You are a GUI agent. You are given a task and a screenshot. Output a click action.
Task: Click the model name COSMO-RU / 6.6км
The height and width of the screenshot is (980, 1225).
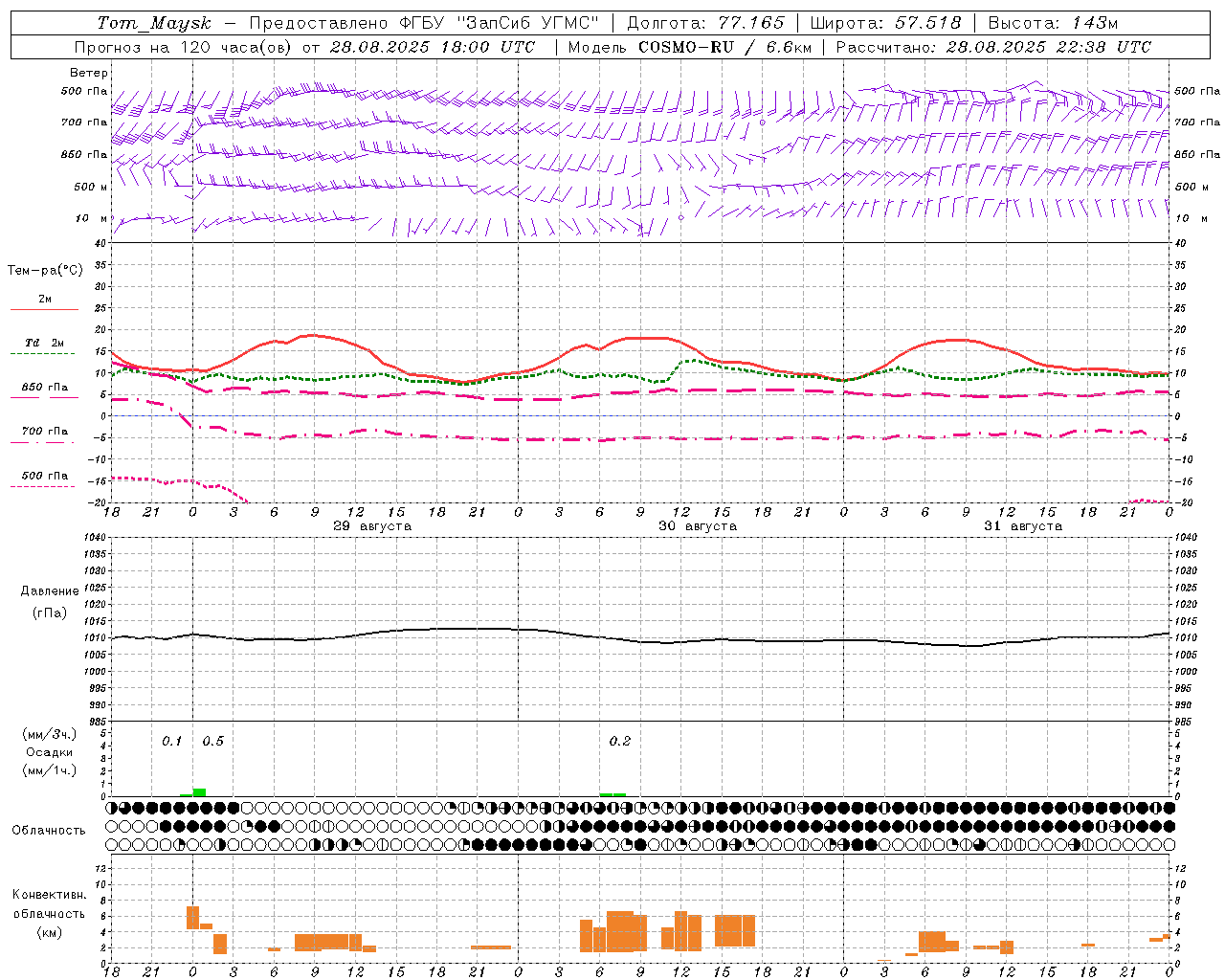click(725, 47)
